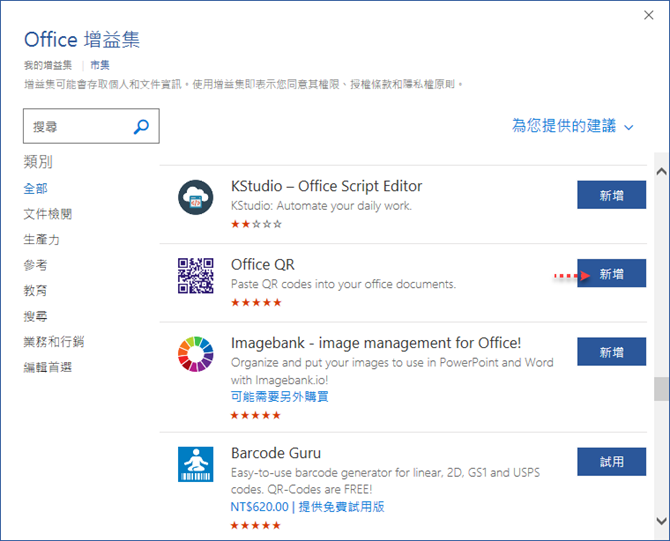Image resolution: width=670 pixels, height=541 pixels.
Task: View Office QR five-star rating
Action: (x=256, y=303)
